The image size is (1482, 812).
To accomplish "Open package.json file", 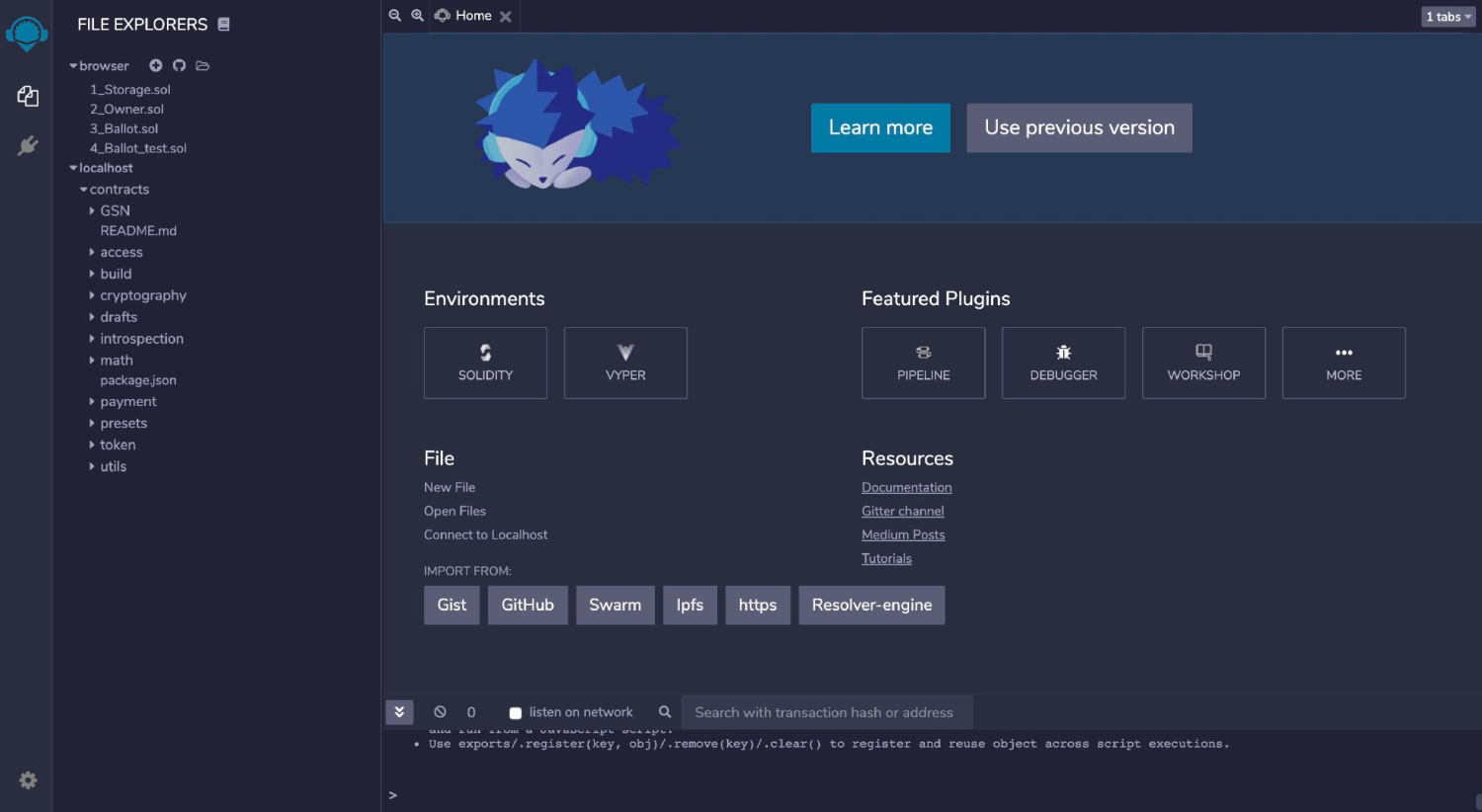I will 138,380.
